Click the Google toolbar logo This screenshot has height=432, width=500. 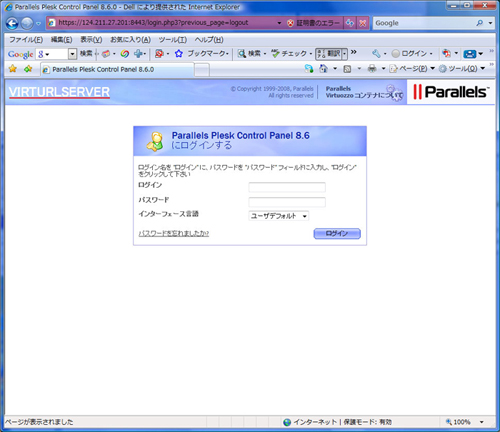pyautogui.click(x=20, y=54)
